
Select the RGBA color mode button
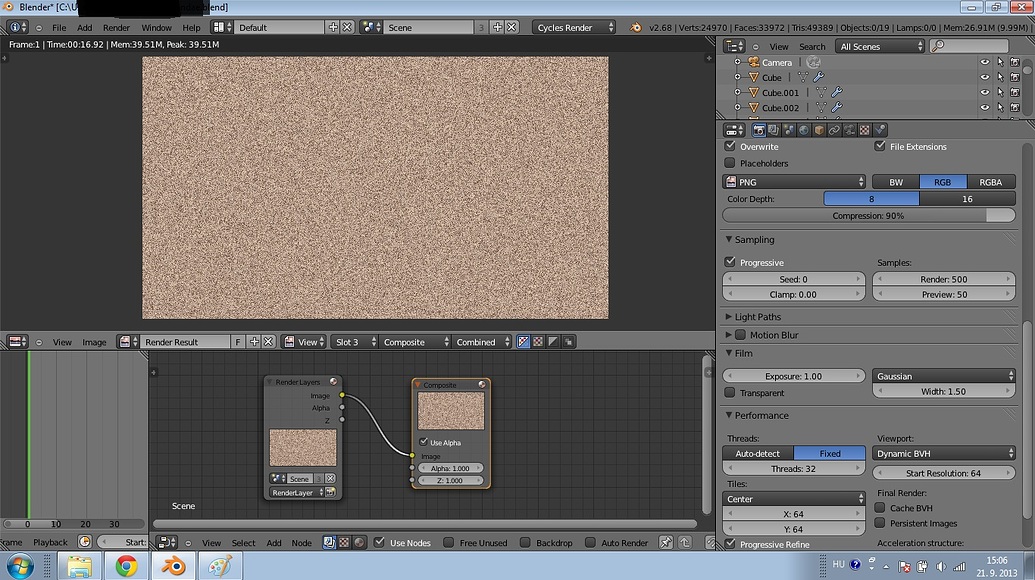(x=991, y=181)
